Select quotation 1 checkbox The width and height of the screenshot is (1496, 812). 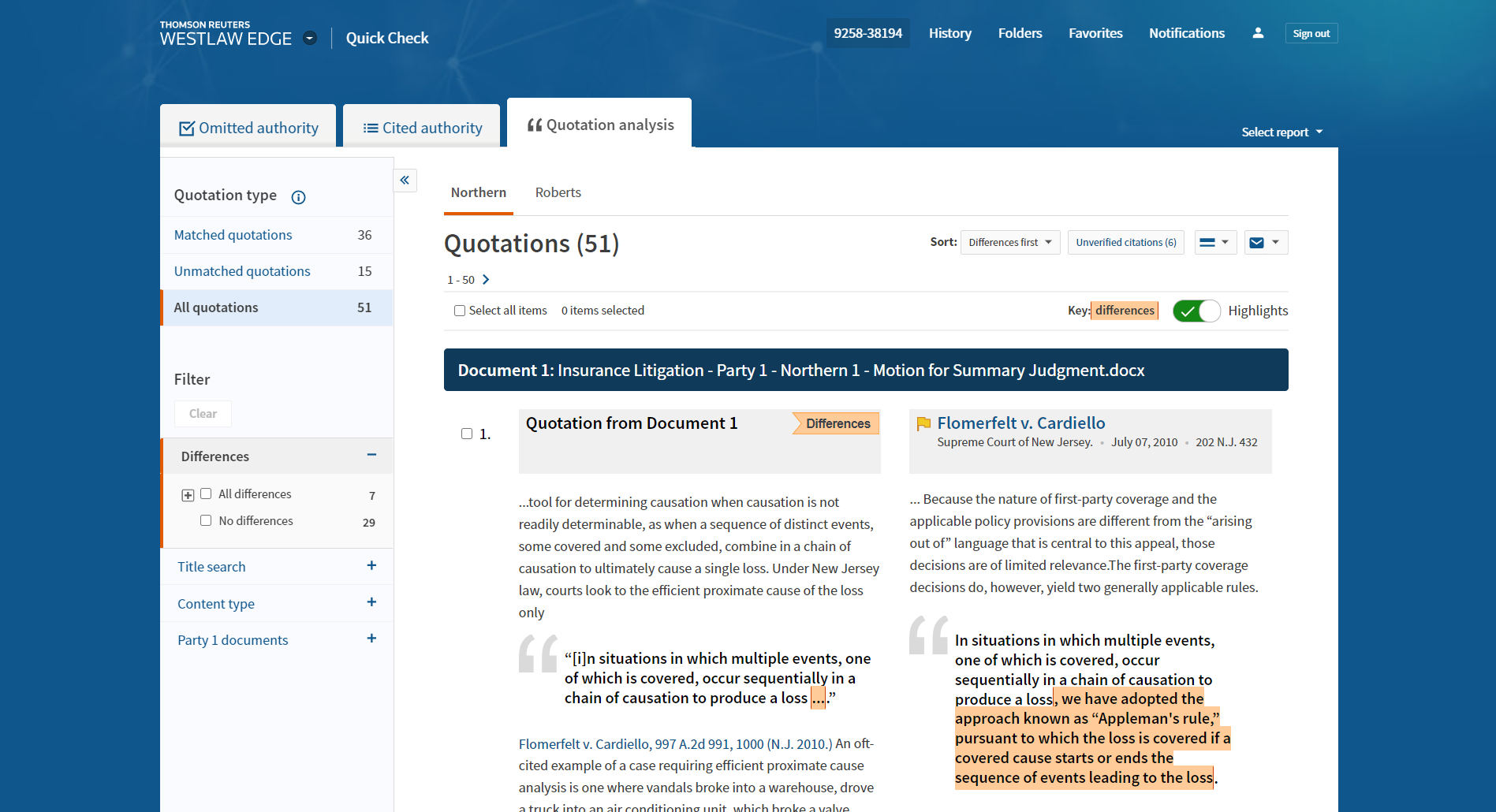pos(467,434)
